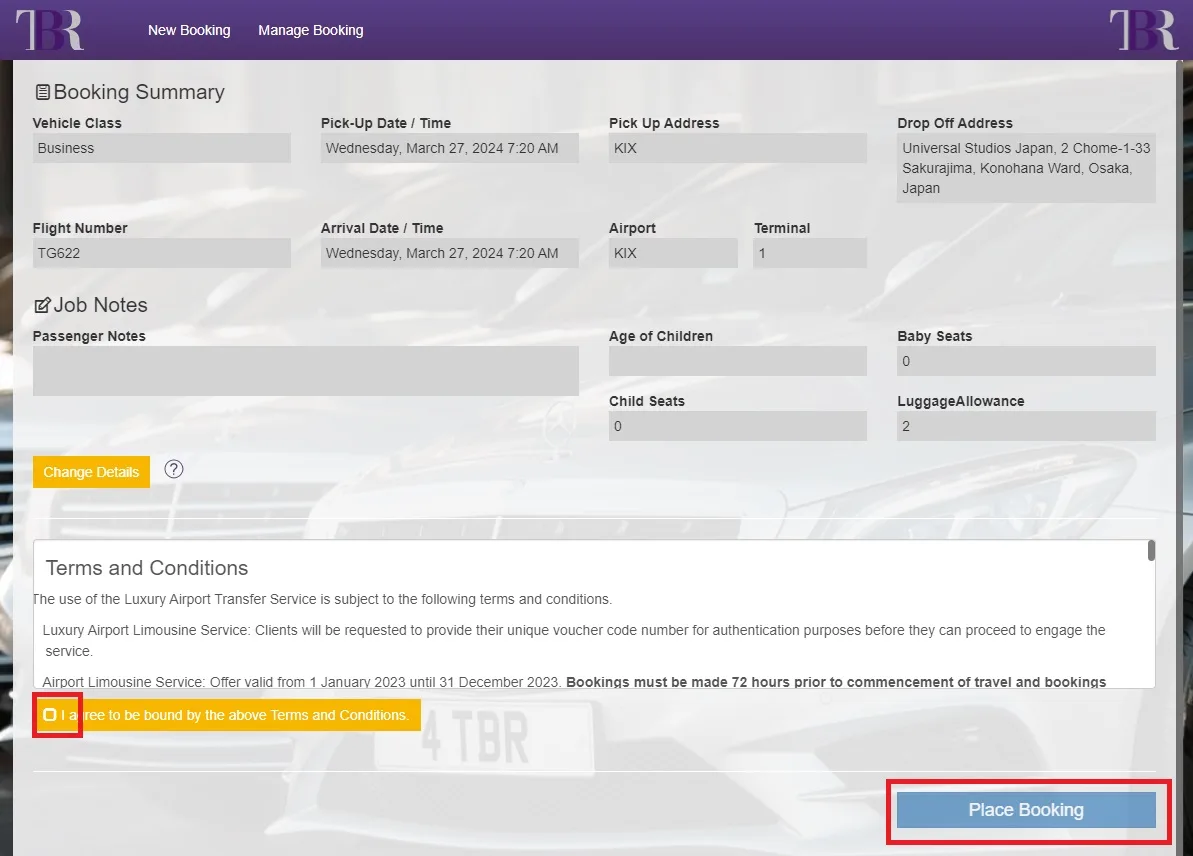Click the Job Notes heading text
The width and height of the screenshot is (1193, 856).
tap(100, 305)
